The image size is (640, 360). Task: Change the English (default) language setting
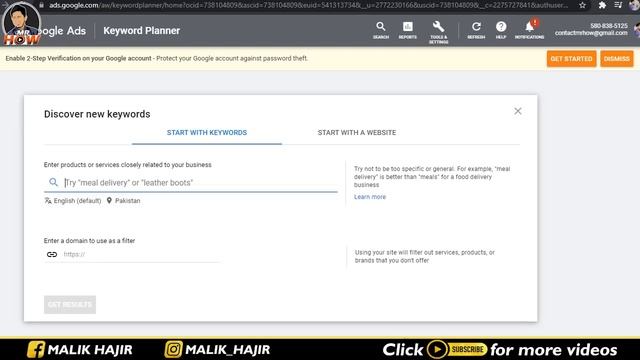point(77,200)
